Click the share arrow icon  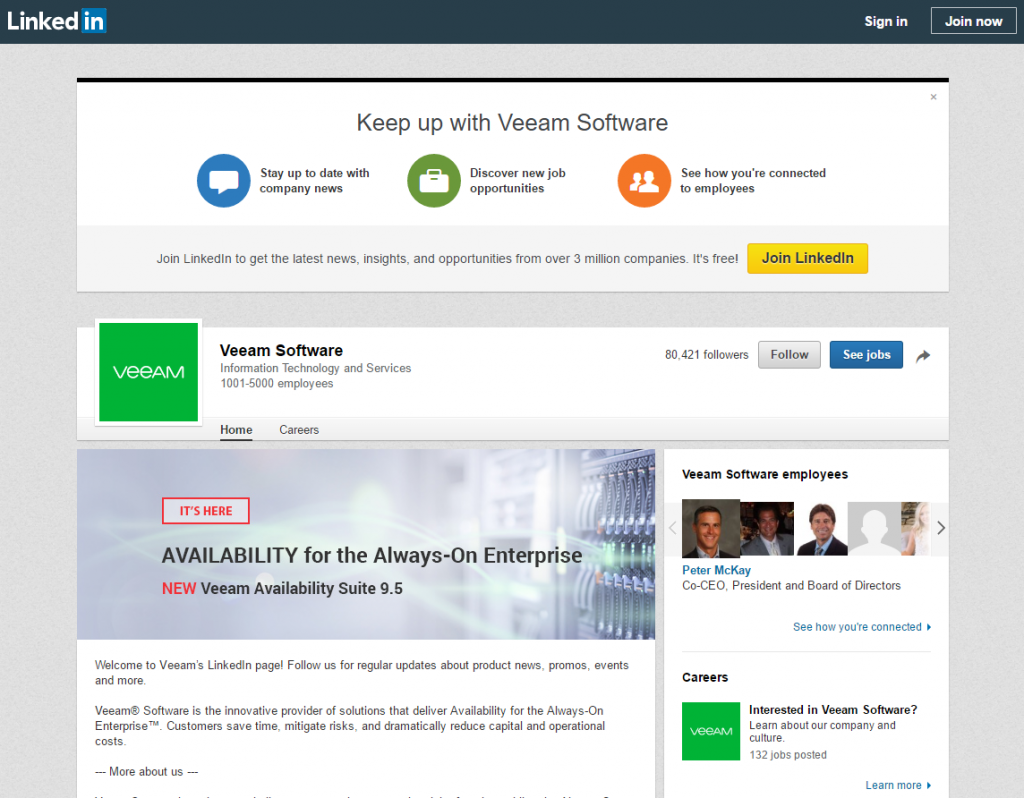pos(923,356)
